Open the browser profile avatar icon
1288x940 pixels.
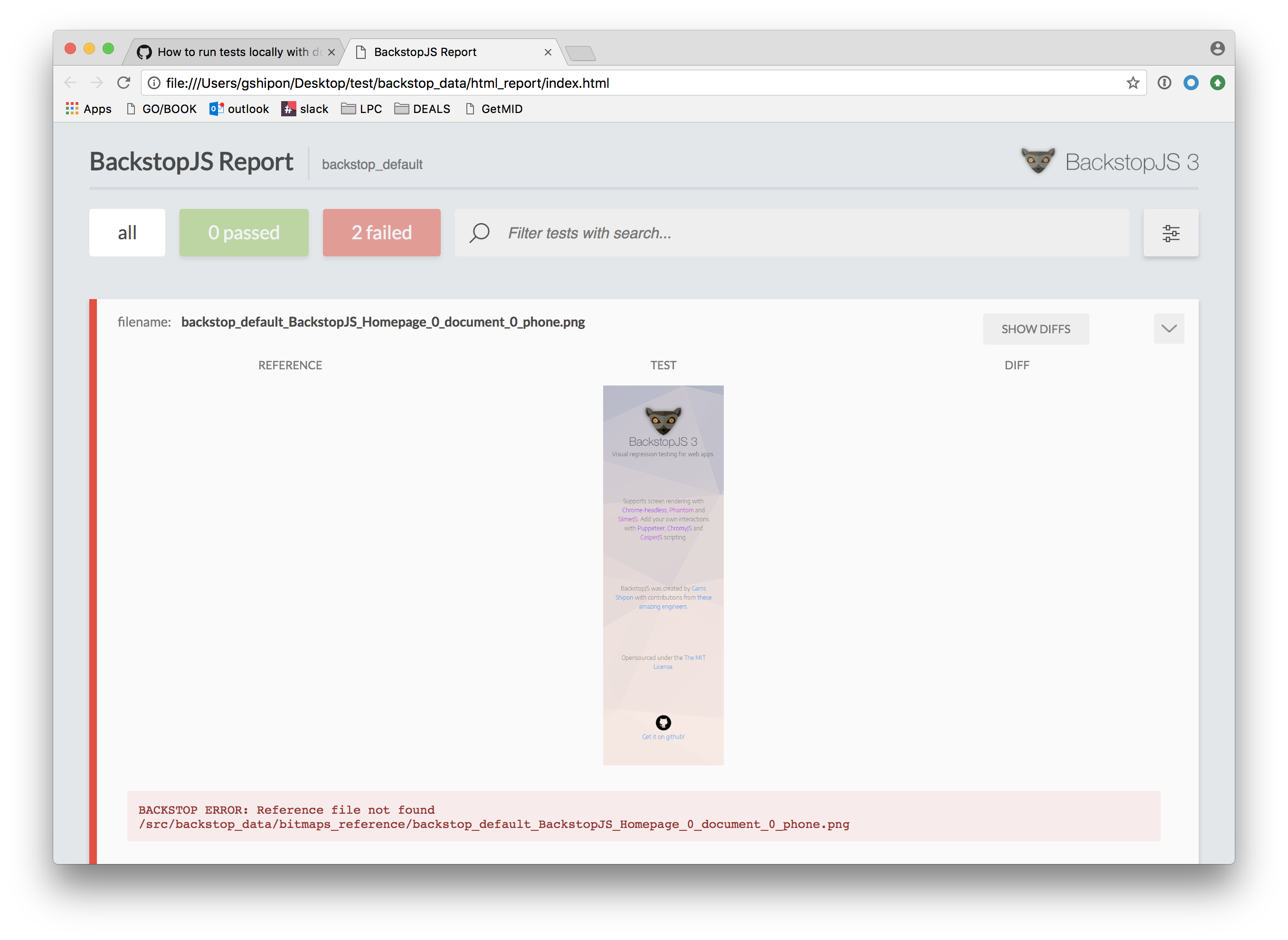1217,48
